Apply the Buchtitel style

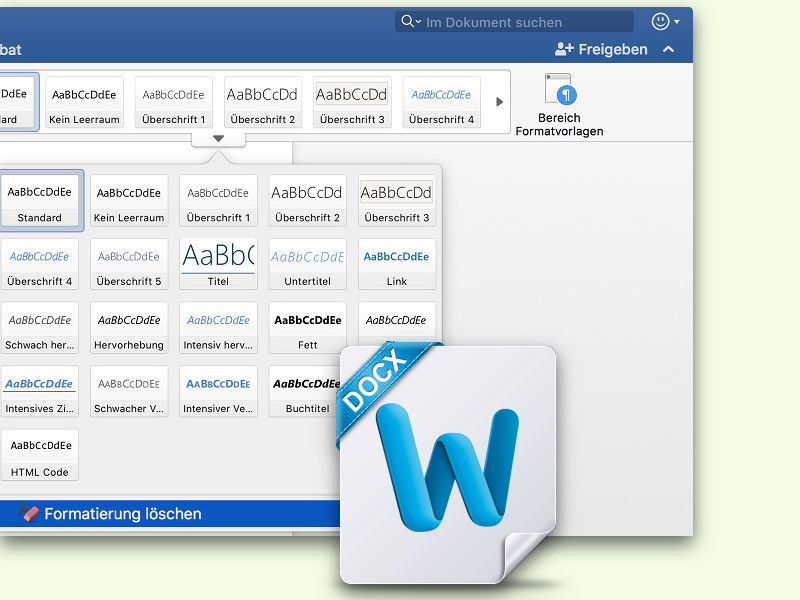click(305, 391)
